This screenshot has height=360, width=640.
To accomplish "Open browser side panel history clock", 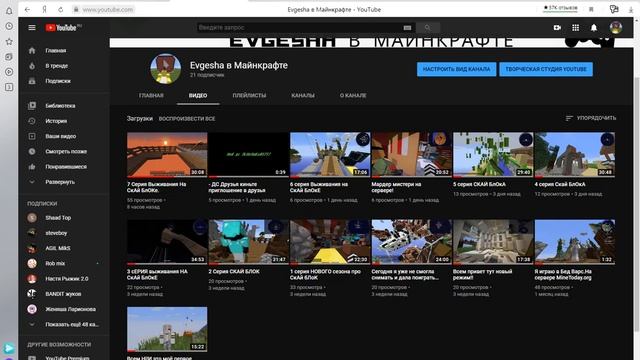I will click(9, 26).
